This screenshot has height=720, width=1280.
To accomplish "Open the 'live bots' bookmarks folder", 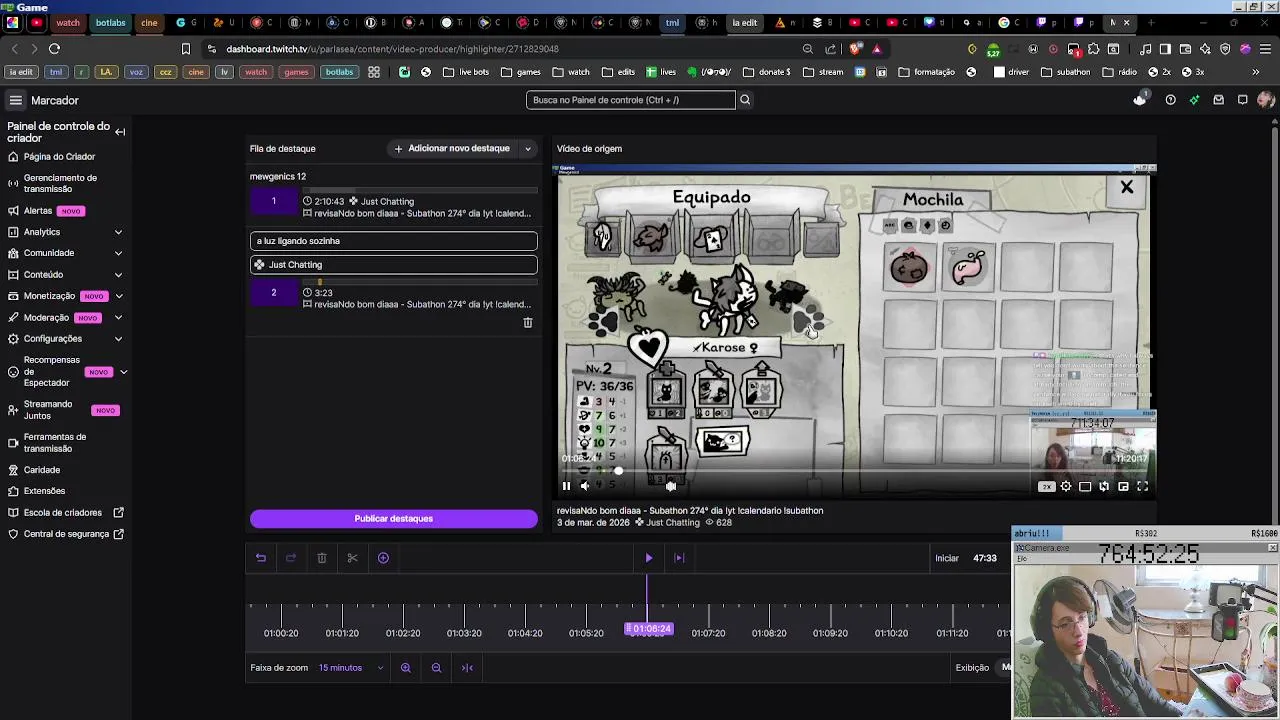I will 467,72.
